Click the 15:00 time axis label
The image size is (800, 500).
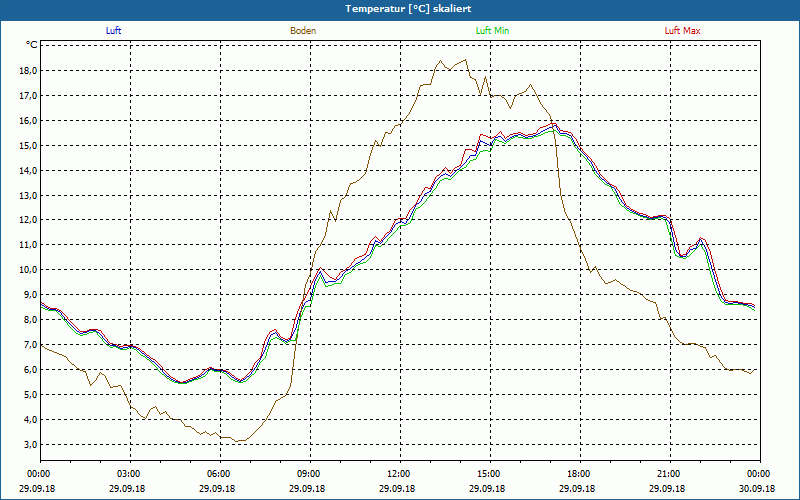[491, 474]
